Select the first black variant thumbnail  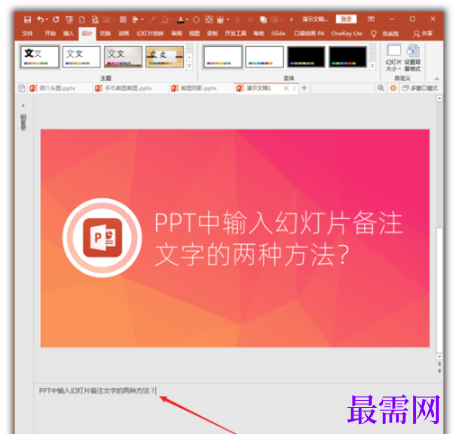pyautogui.click(x=306, y=57)
